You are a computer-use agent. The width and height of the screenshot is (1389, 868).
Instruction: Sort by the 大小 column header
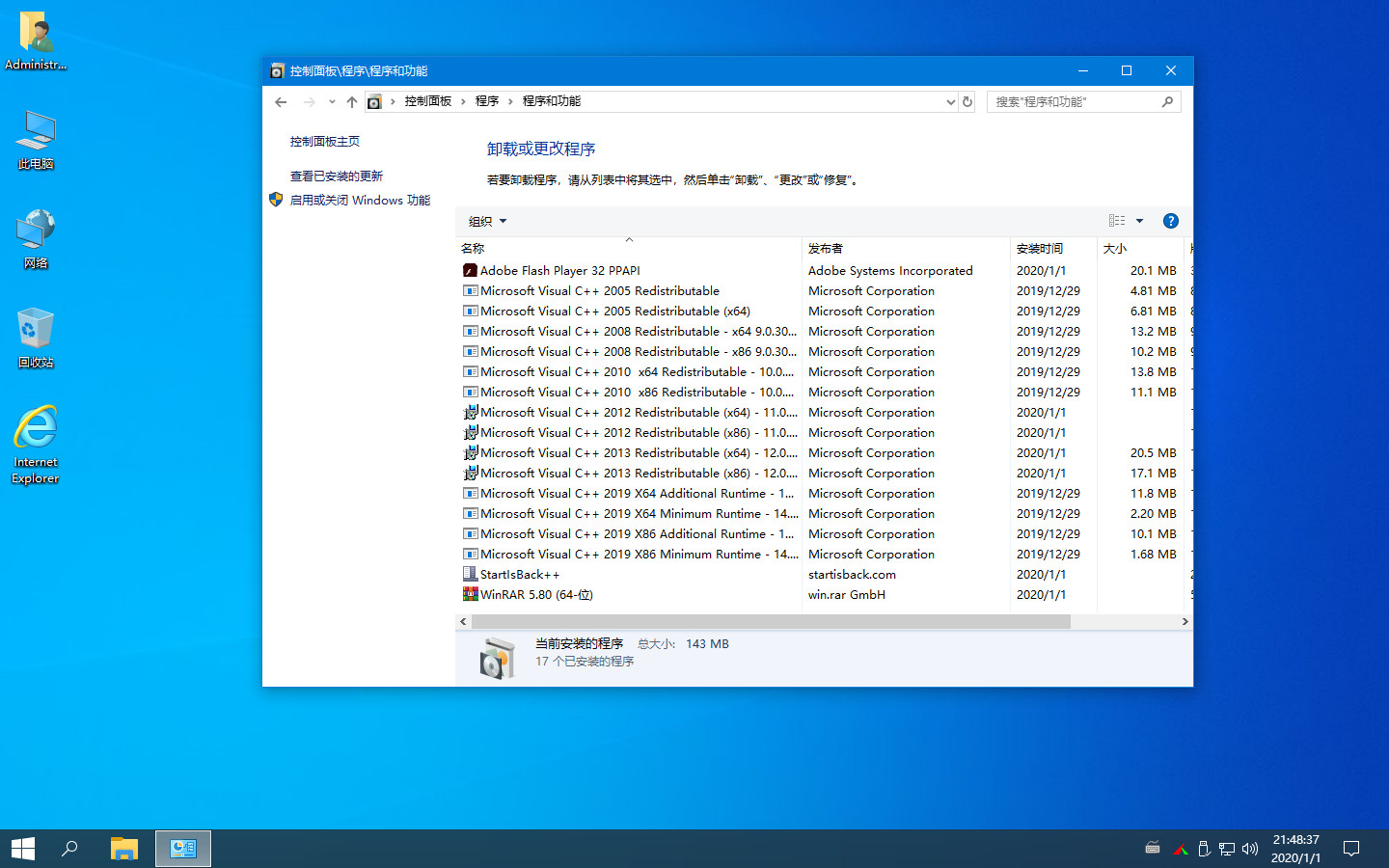point(1142,249)
